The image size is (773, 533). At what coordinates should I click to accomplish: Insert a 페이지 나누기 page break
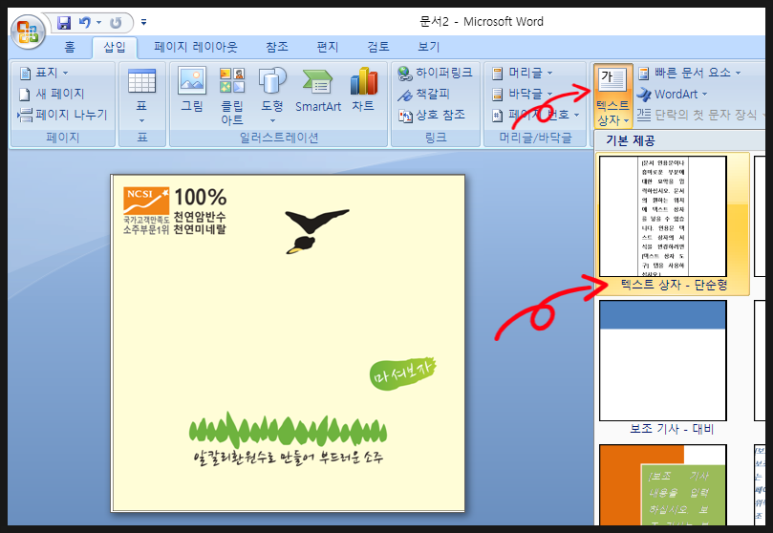[62, 115]
